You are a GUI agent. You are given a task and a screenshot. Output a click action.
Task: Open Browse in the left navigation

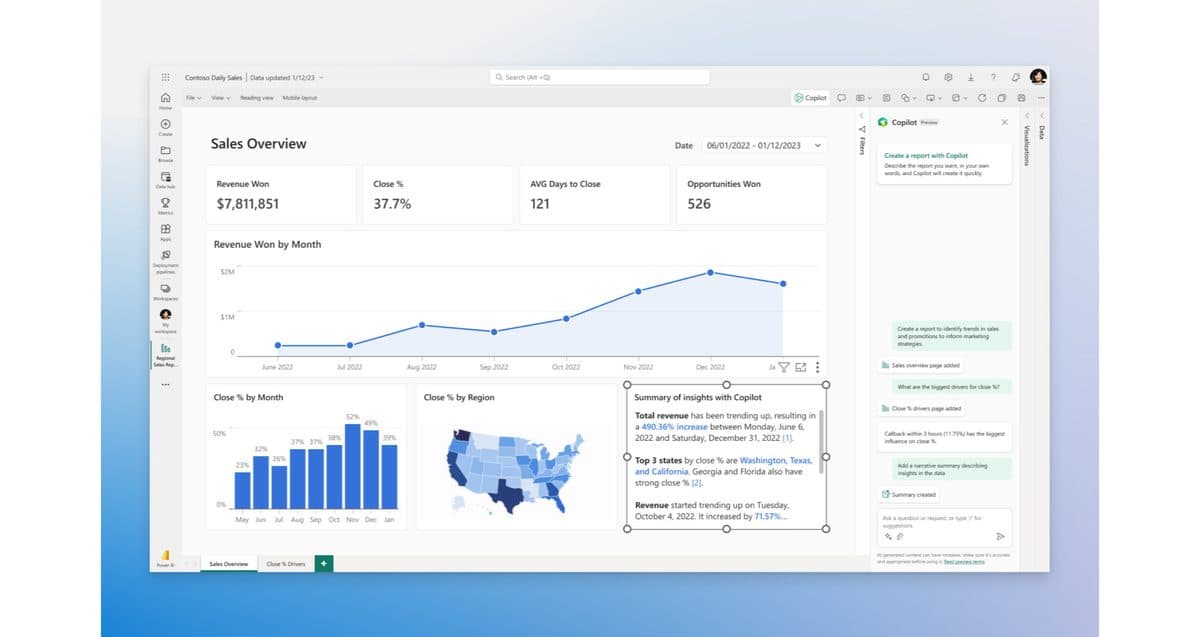click(x=165, y=153)
